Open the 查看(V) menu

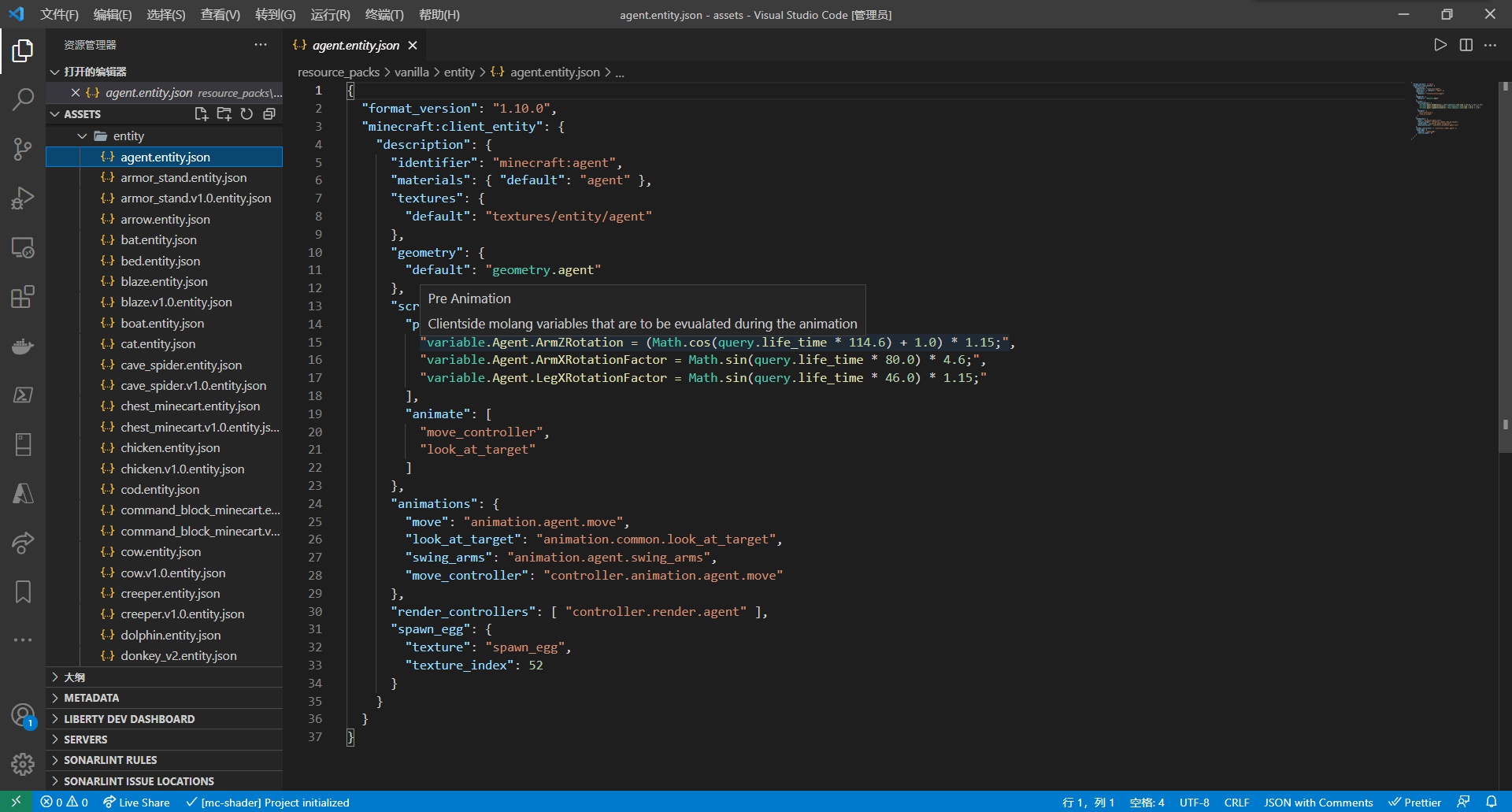220,14
